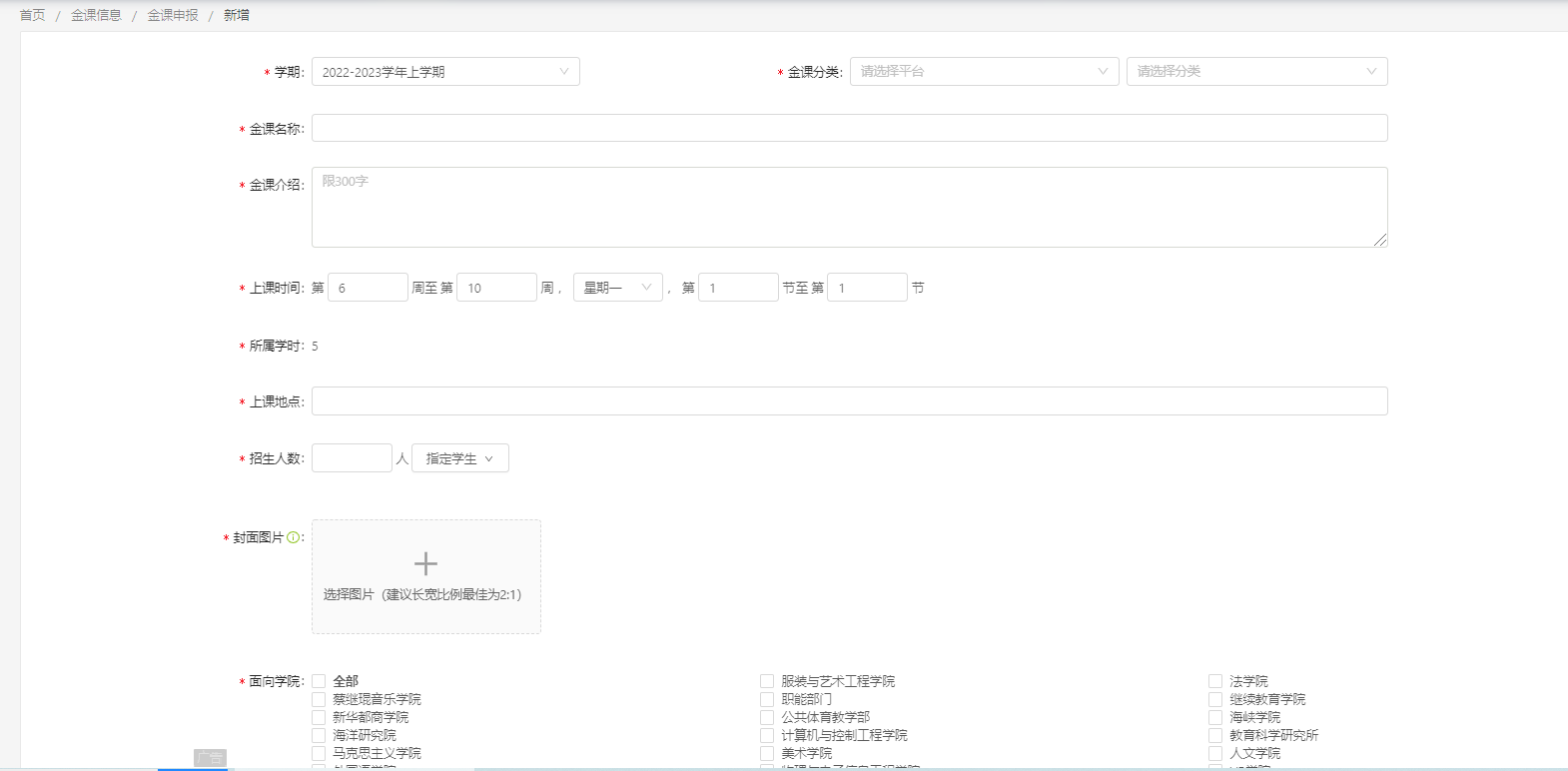Check the 公共体育教学部 option
The image size is (1568, 771).
tap(767, 717)
